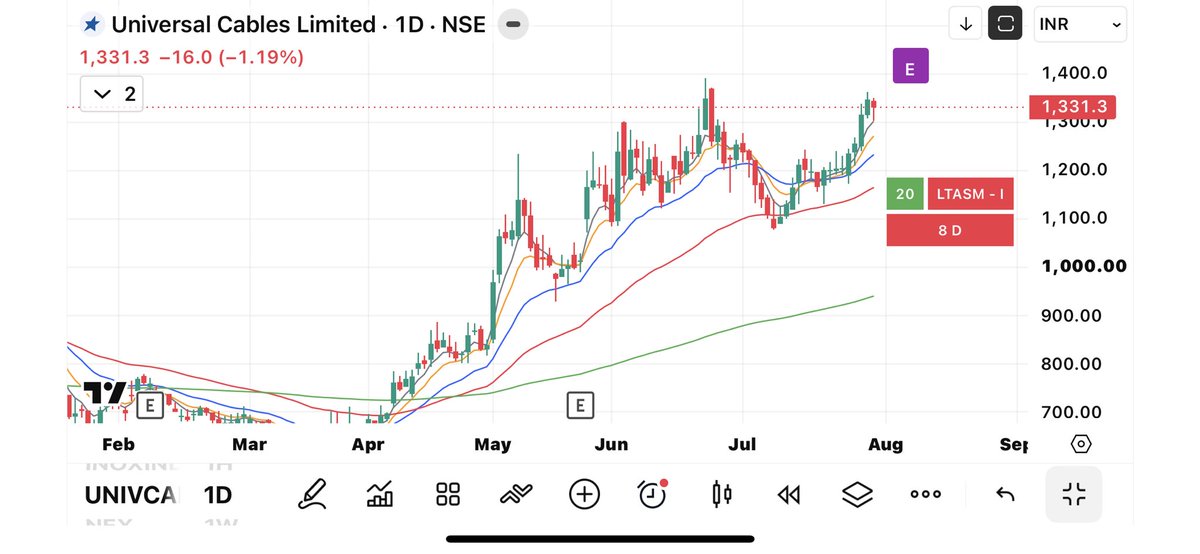Open the indicators chart icon
Image resolution: width=1200 pixels, height=554 pixels.
pos(381,494)
